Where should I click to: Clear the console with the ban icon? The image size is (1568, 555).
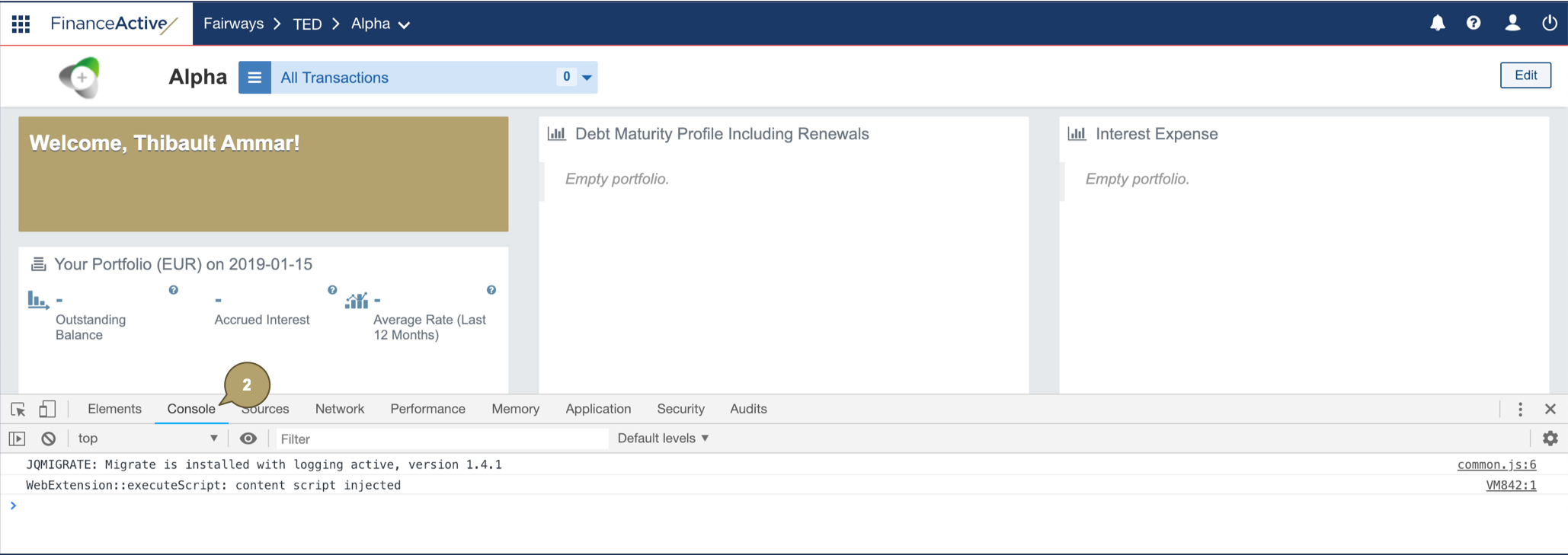click(x=49, y=439)
